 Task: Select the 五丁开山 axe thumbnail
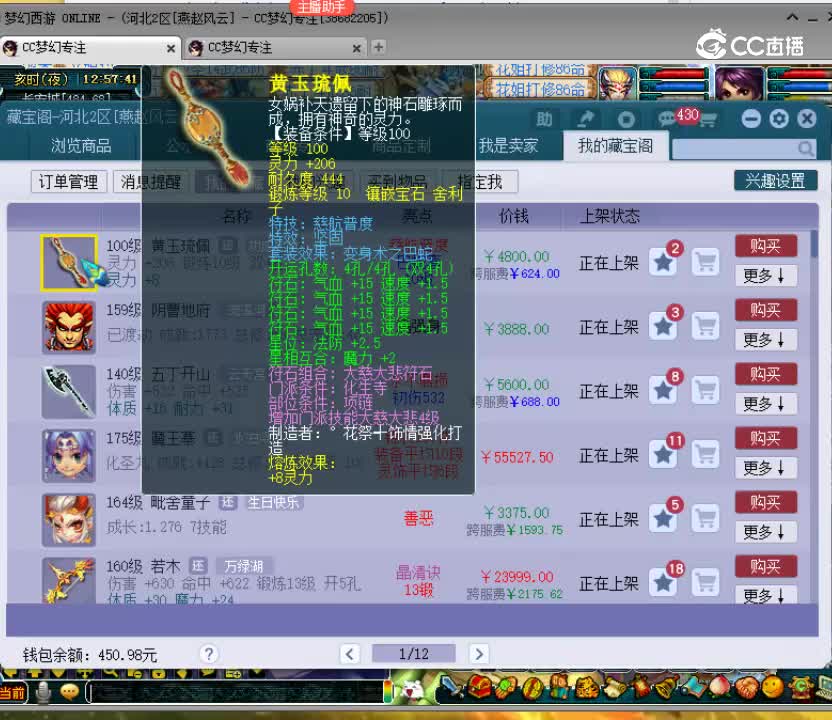[69, 391]
